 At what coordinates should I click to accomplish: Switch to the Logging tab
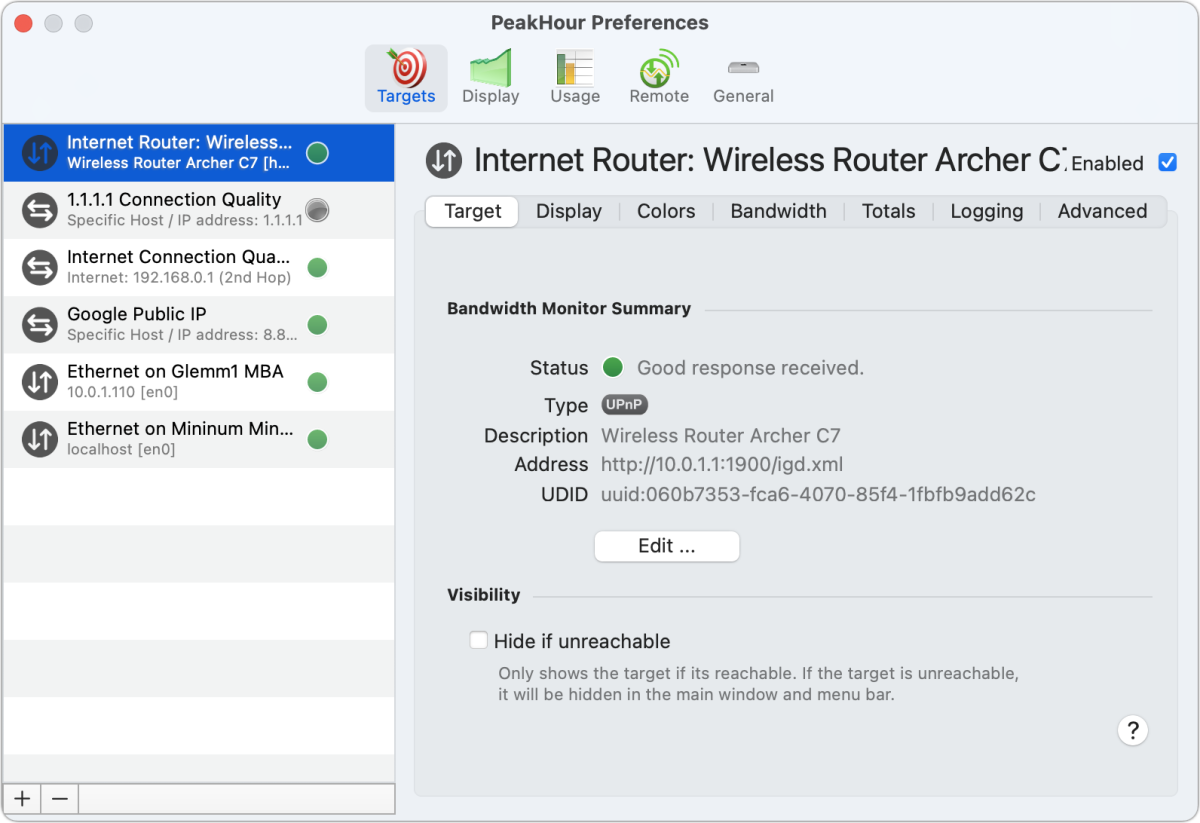coord(986,211)
